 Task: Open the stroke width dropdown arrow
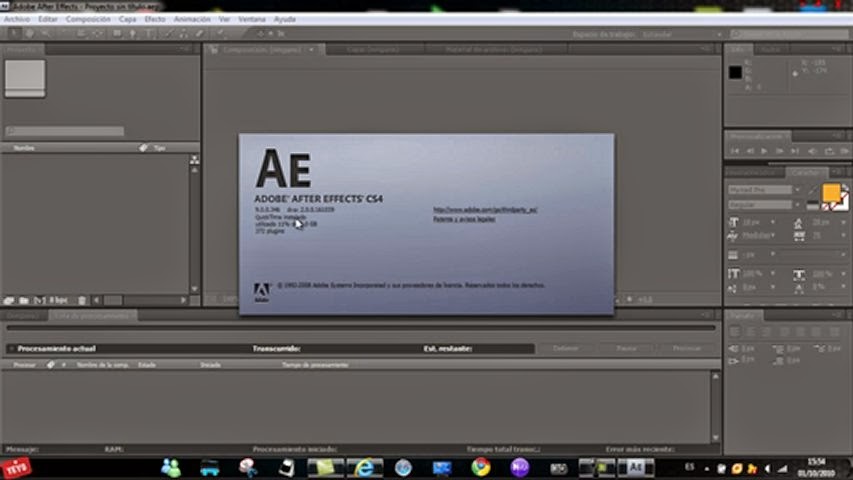click(x=772, y=255)
